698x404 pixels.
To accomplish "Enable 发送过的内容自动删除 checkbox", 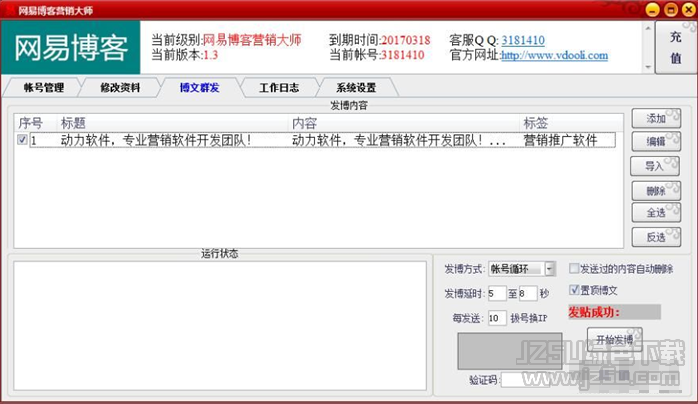I will tap(574, 268).
